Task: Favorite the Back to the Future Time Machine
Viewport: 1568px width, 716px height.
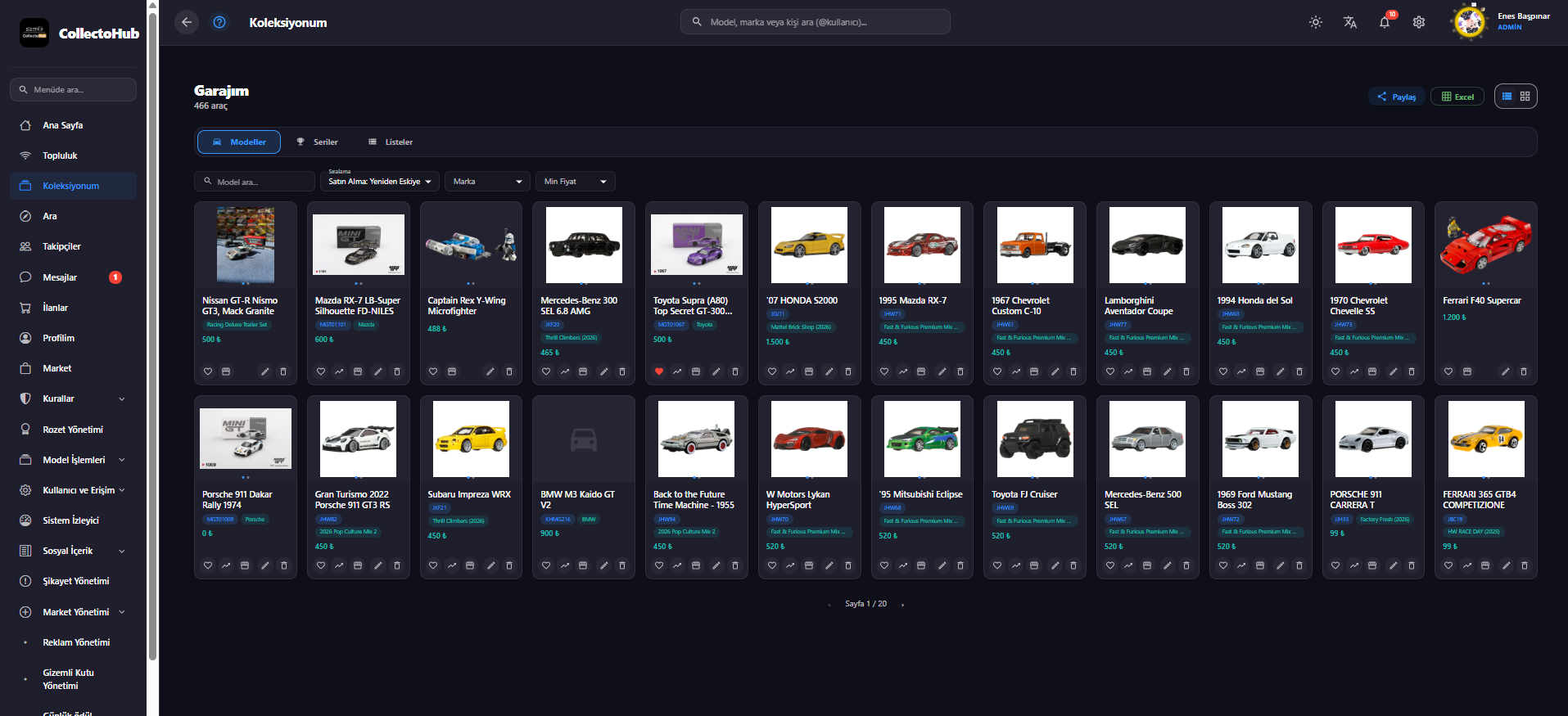Action: [x=659, y=565]
